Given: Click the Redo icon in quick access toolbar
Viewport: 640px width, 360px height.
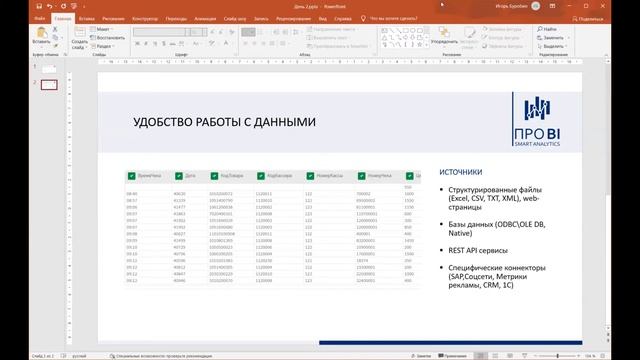Looking at the screenshot, I should (63, 6).
